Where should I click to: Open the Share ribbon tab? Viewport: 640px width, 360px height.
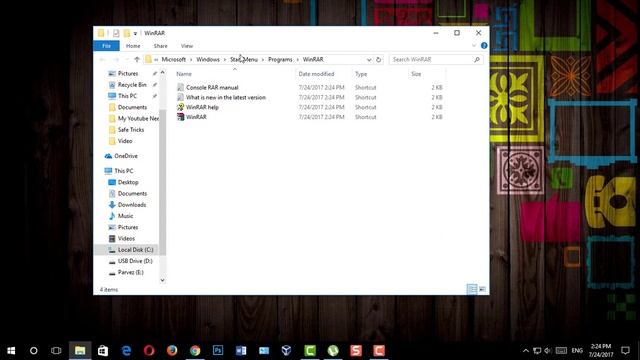click(x=160, y=46)
